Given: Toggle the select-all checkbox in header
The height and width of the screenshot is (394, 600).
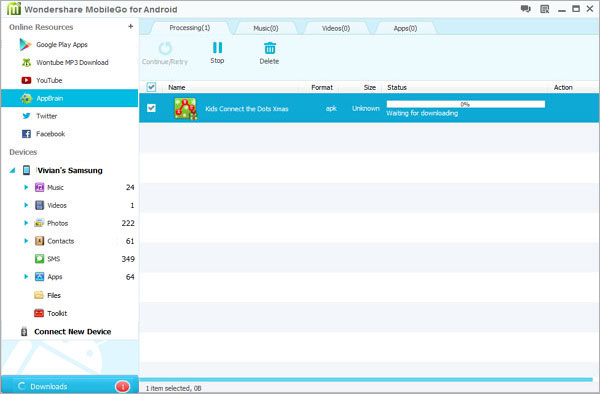Looking at the screenshot, I should coord(151,87).
